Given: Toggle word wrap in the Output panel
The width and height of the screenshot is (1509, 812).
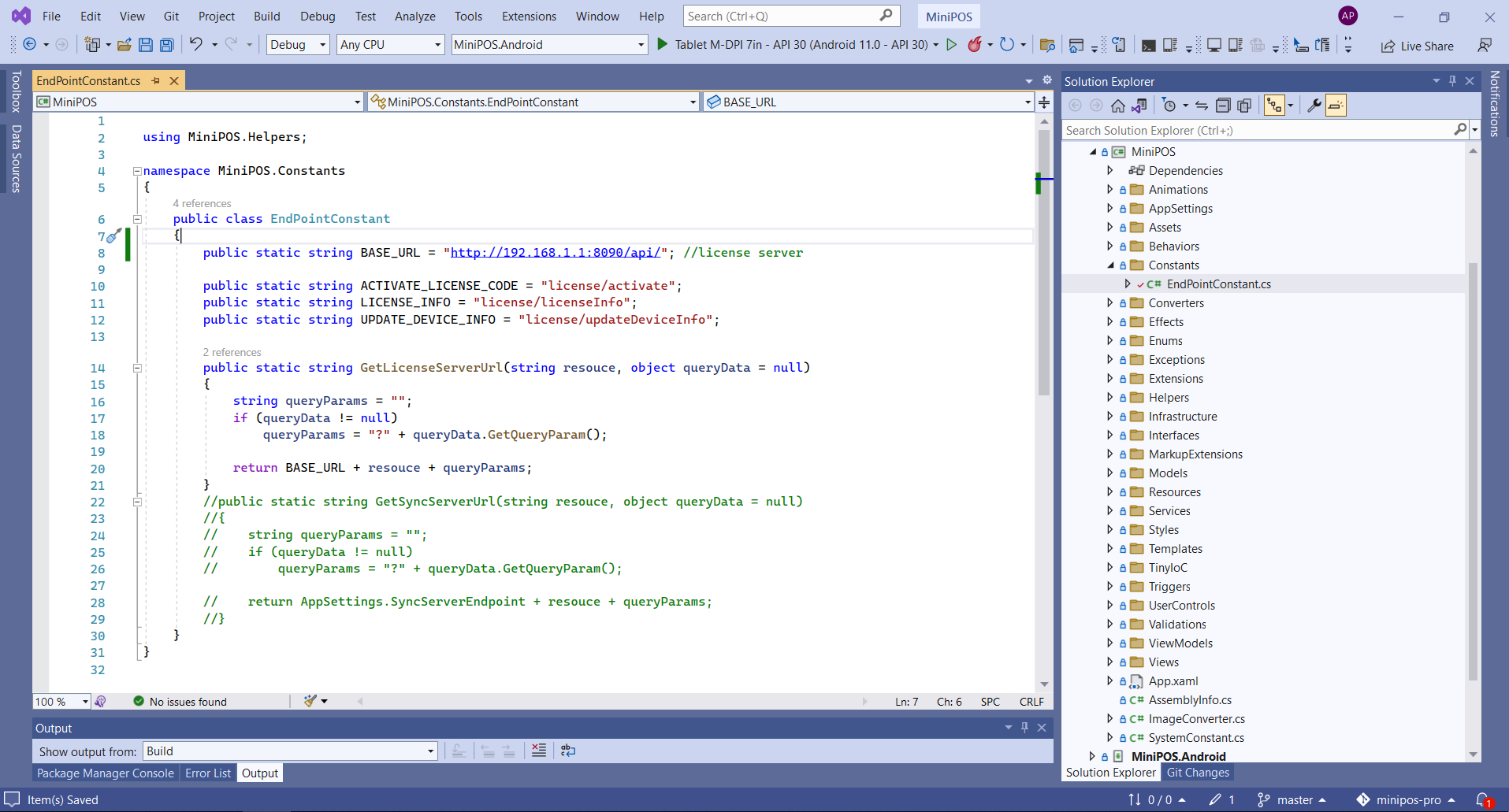Looking at the screenshot, I should coord(568,751).
